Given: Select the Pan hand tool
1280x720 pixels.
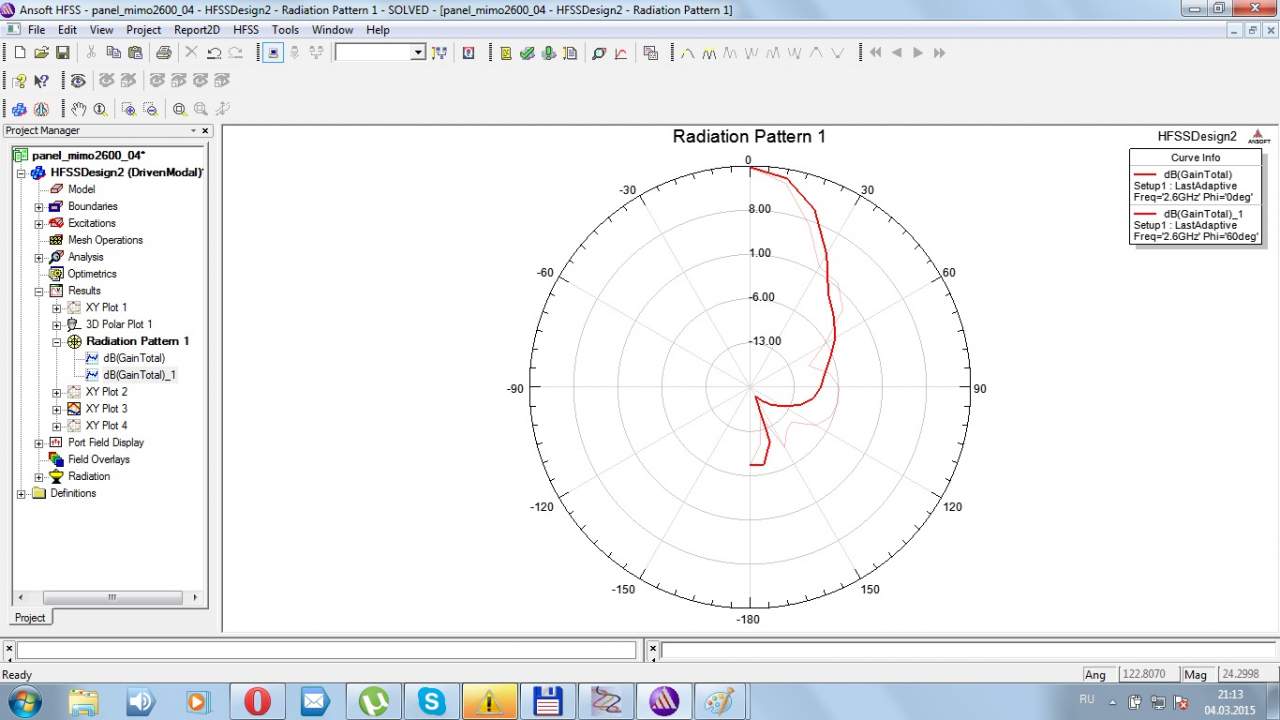Looking at the screenshot, I should click(78, 109).
